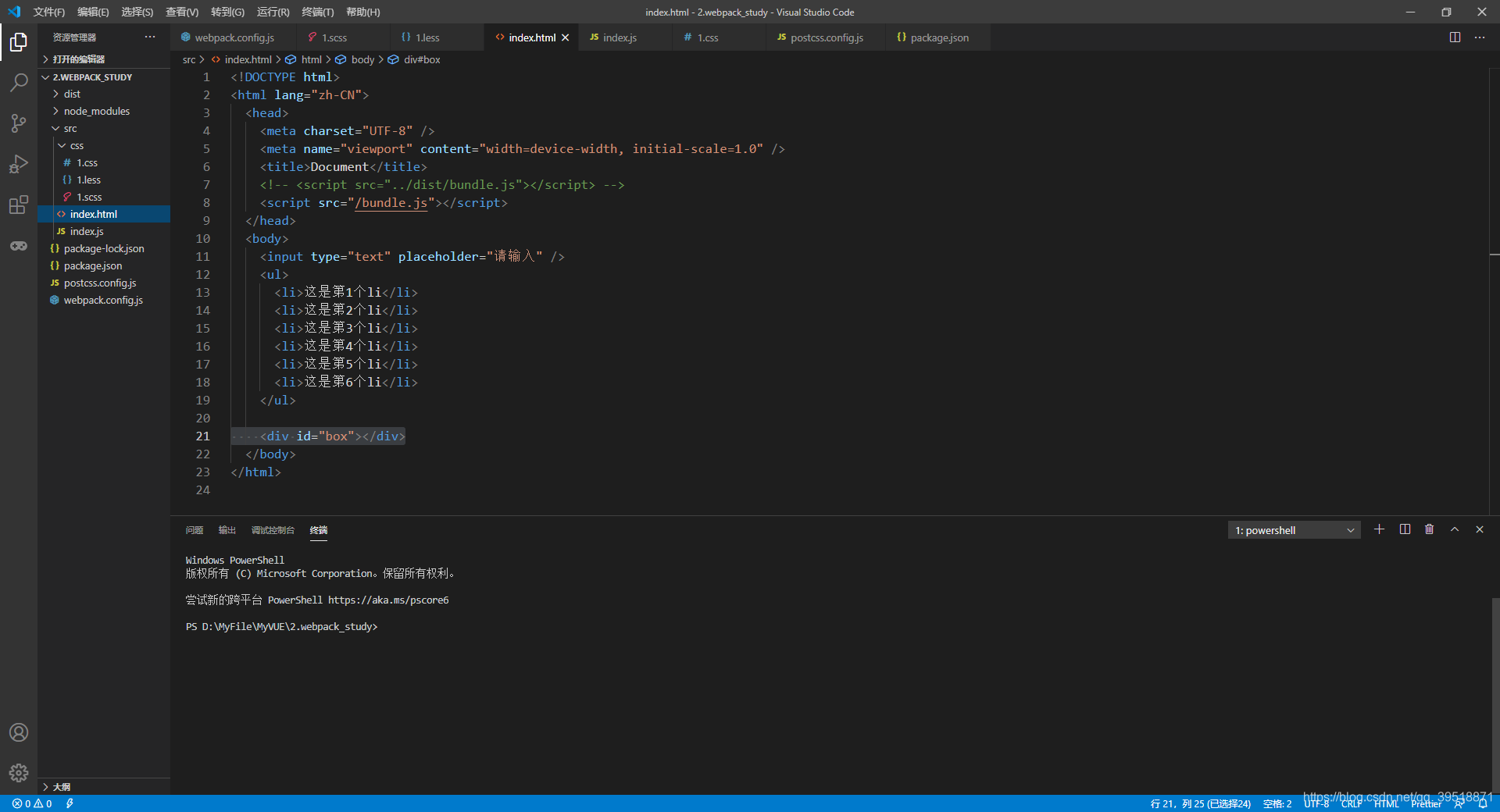Collapse the 2.WEBPACK_STUDY root folder
This screenshot has width=1500, height=812.
point(104,77)
